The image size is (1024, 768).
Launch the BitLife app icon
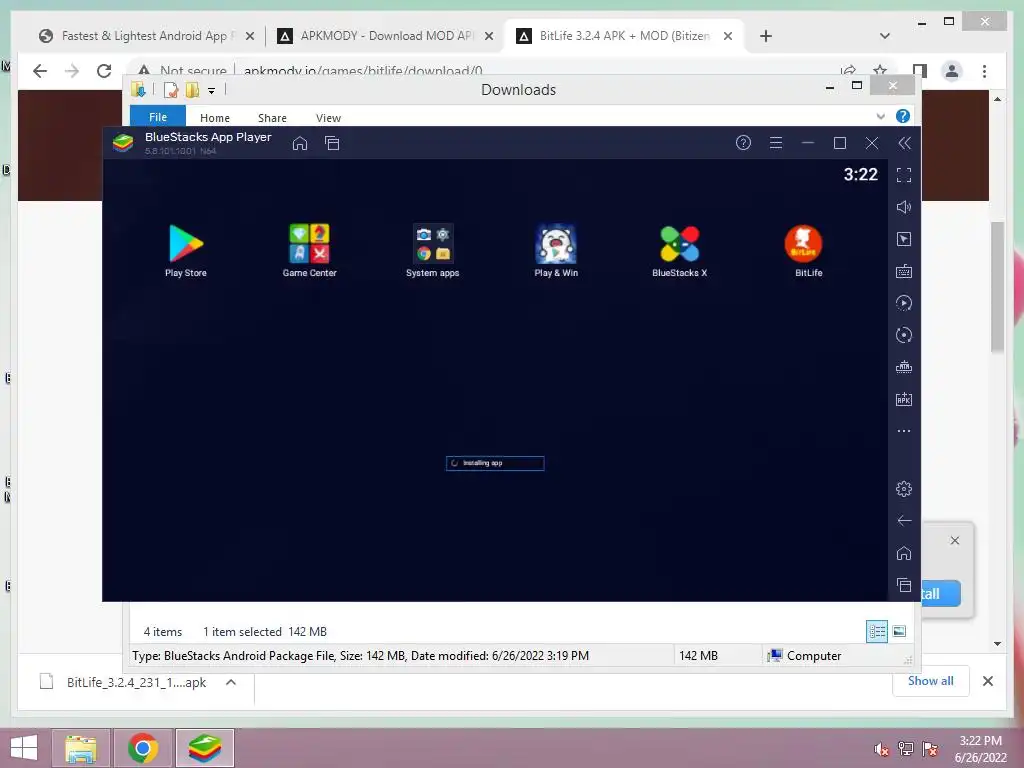coord(803,244)
